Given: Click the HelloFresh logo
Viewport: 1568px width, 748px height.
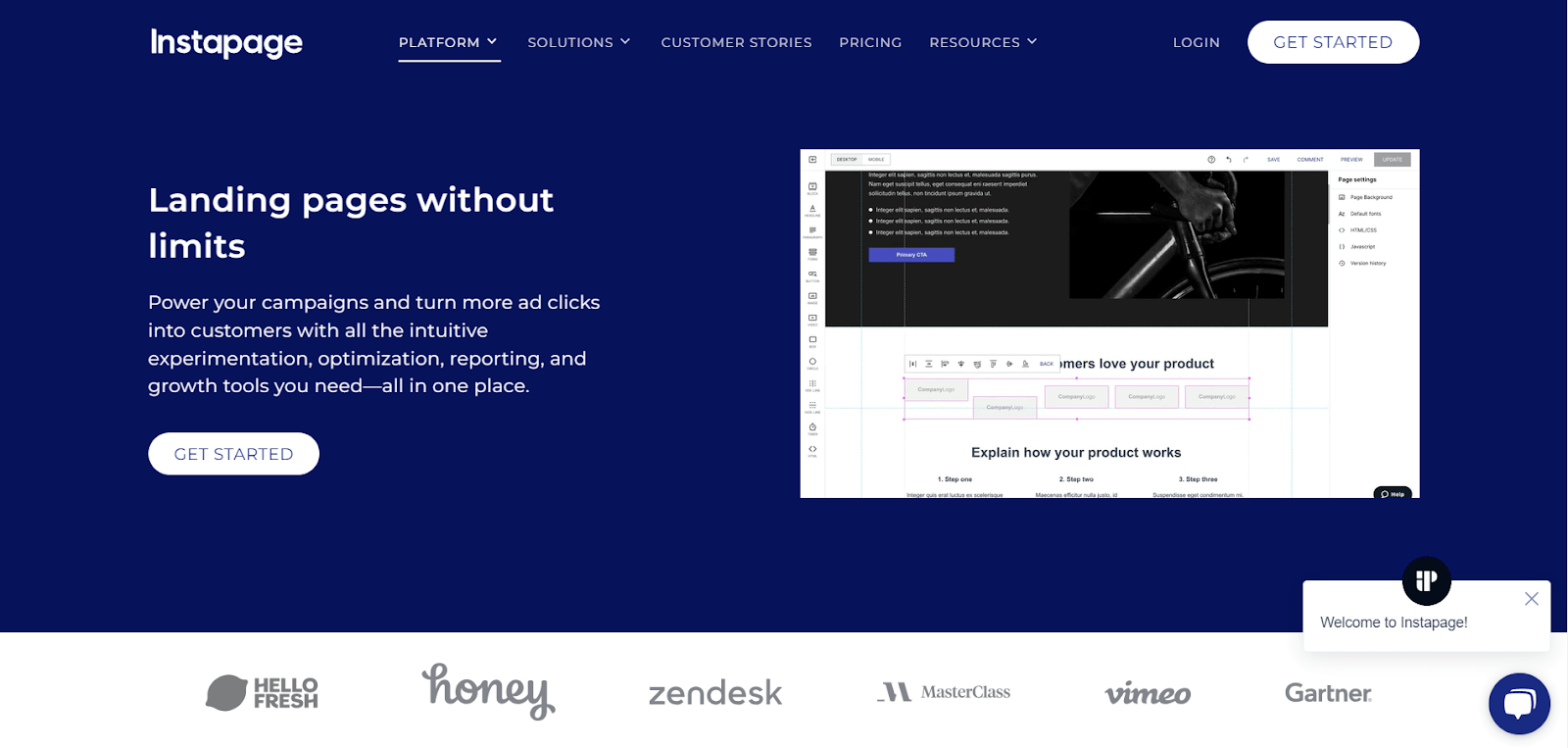Looking at the screenshot, I should click(262, 693).
